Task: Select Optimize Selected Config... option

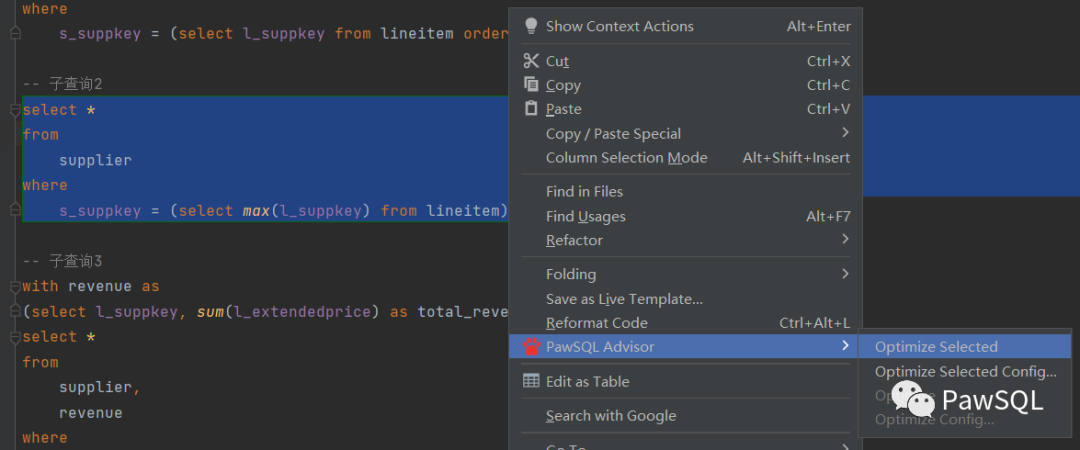Action: point(965,372)
